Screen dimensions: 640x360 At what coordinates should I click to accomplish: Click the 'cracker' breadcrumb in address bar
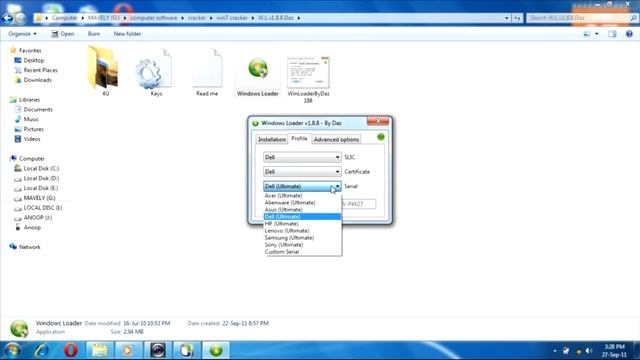click(197, 18)
